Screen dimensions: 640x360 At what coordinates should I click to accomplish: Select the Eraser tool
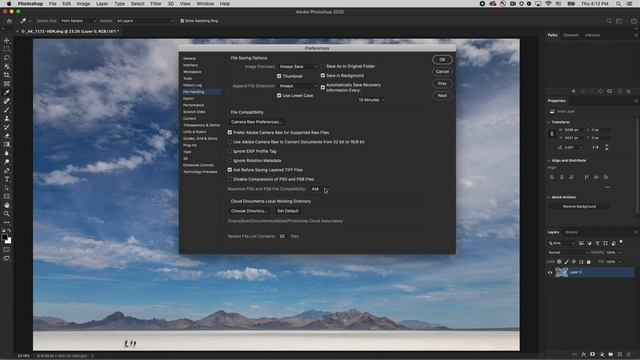[7, 136]
